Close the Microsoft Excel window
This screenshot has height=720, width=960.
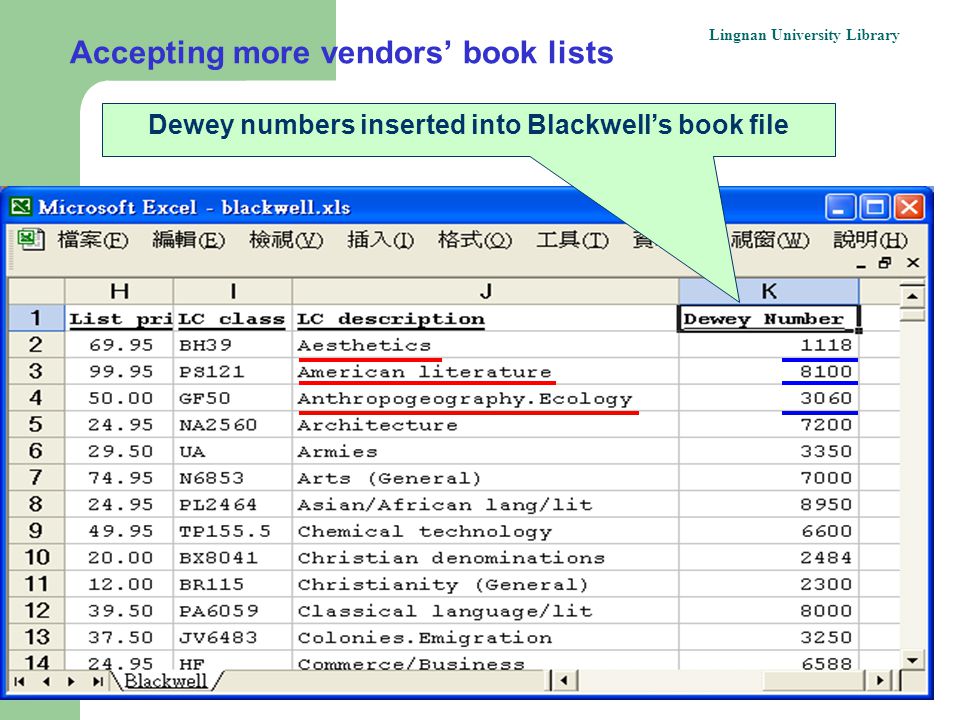coord(909,207)
